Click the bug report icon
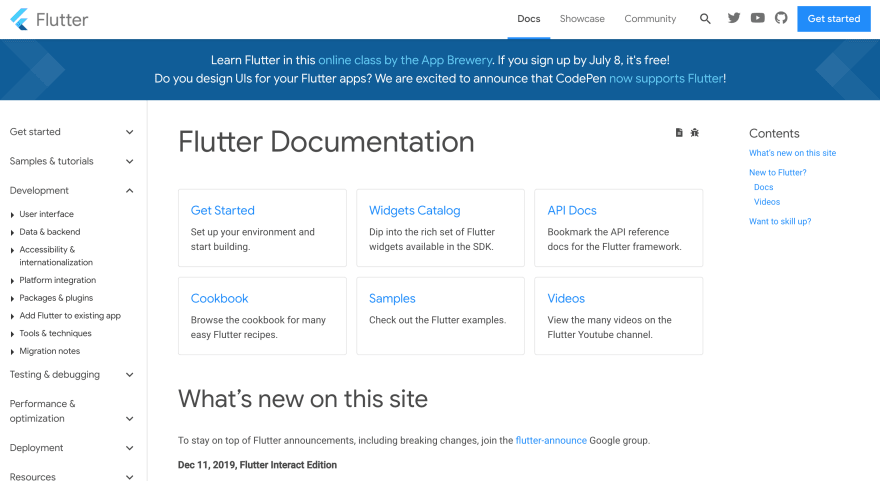This screenshot has height=481, width=880. click(x=695, y=132)
